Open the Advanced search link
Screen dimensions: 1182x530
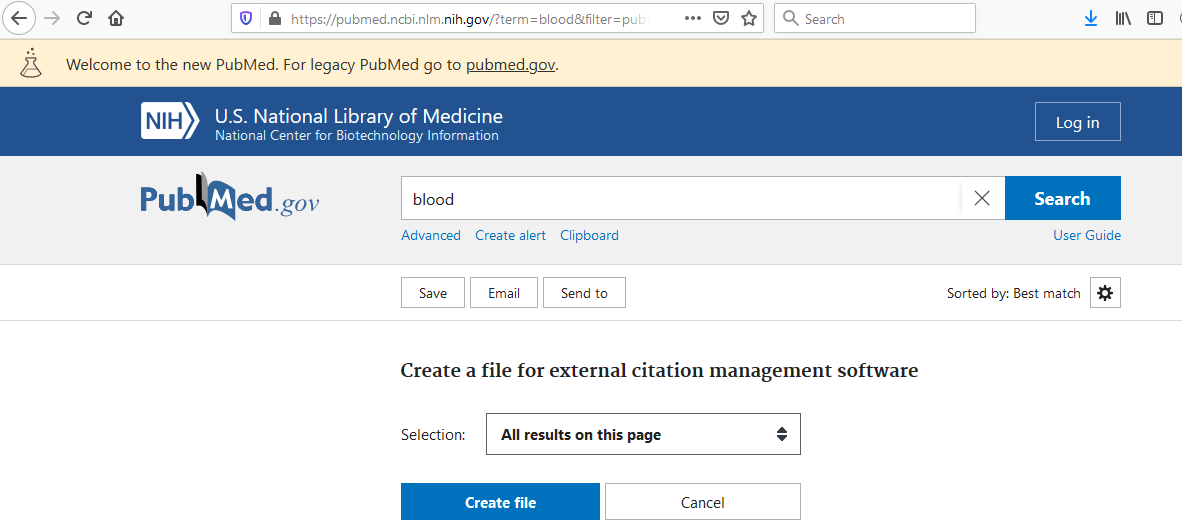pyautogui.click(x=431, y=235)
